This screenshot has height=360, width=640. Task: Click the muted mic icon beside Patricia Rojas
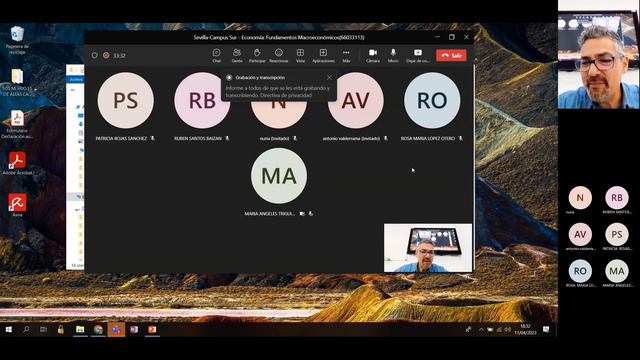pos(153,138)
